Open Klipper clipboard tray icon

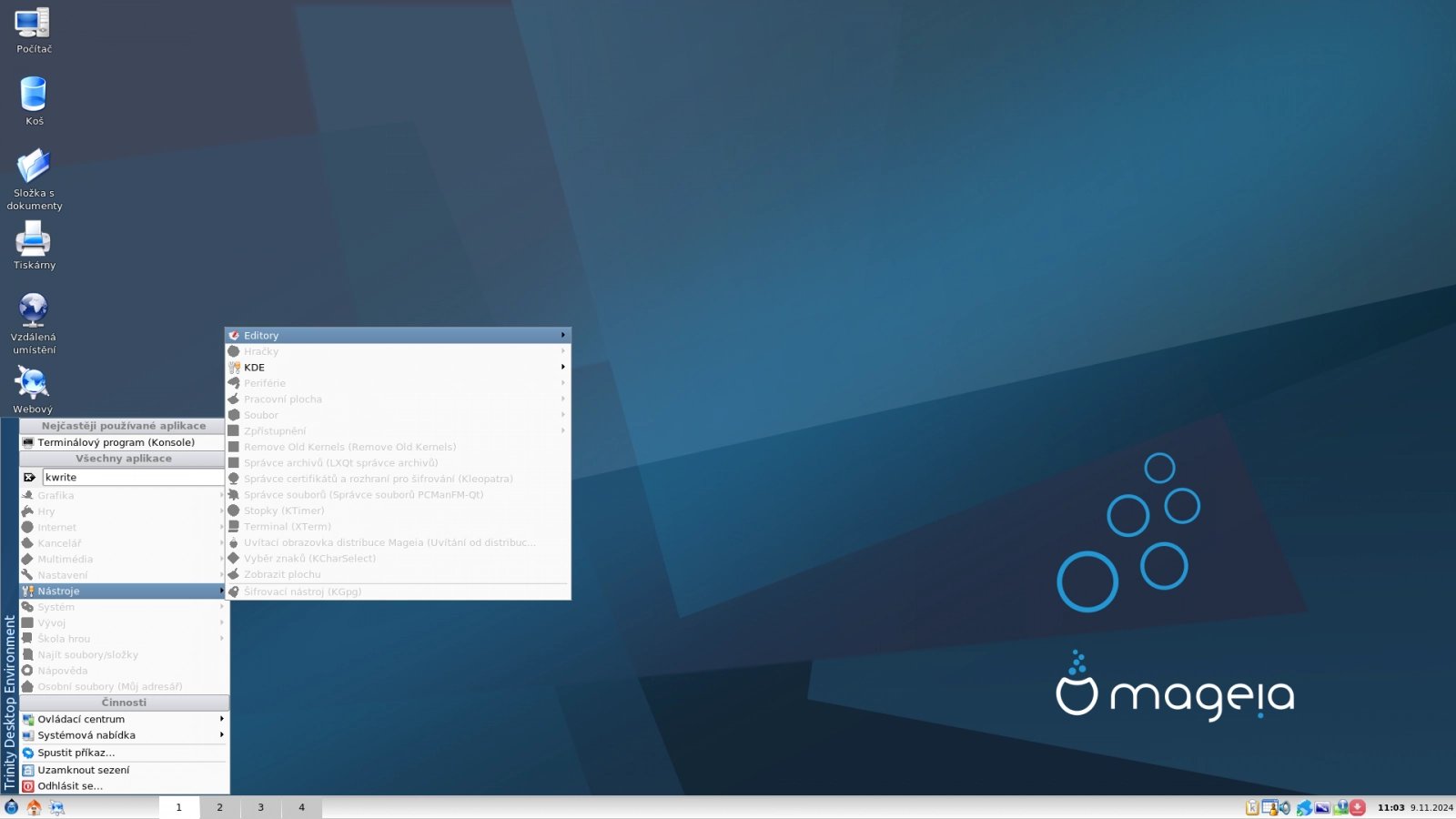[1252, 807]
